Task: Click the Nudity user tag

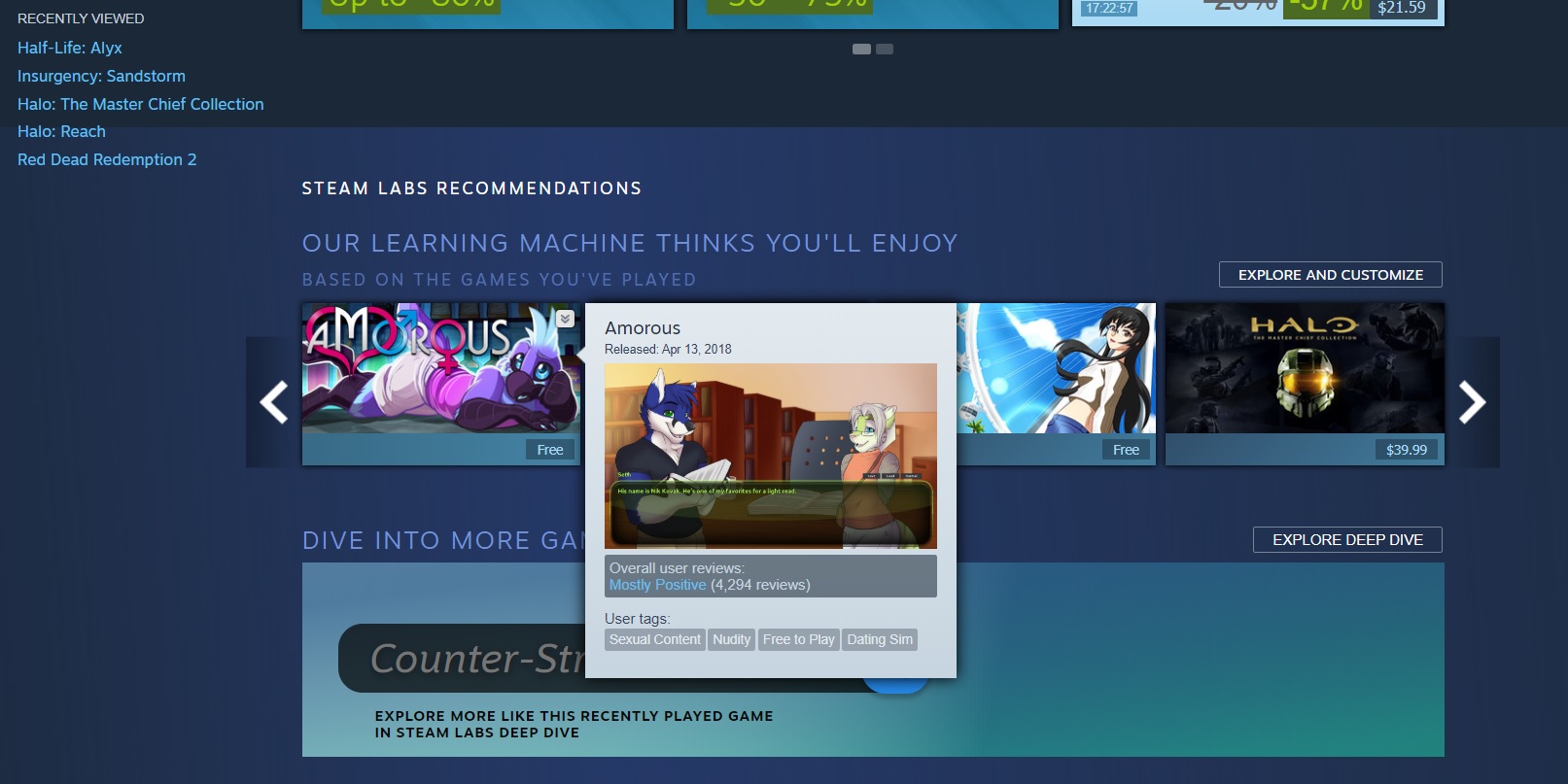Action: (x=731, y=639)
